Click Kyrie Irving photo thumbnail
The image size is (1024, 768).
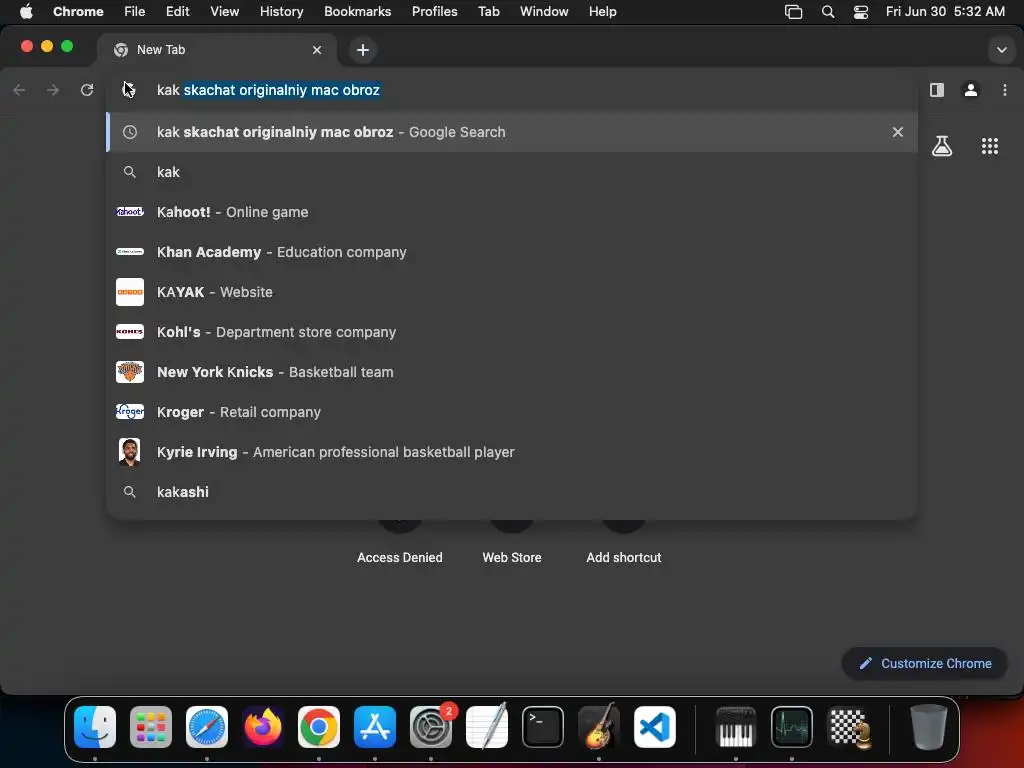click(x=129, y=452)
